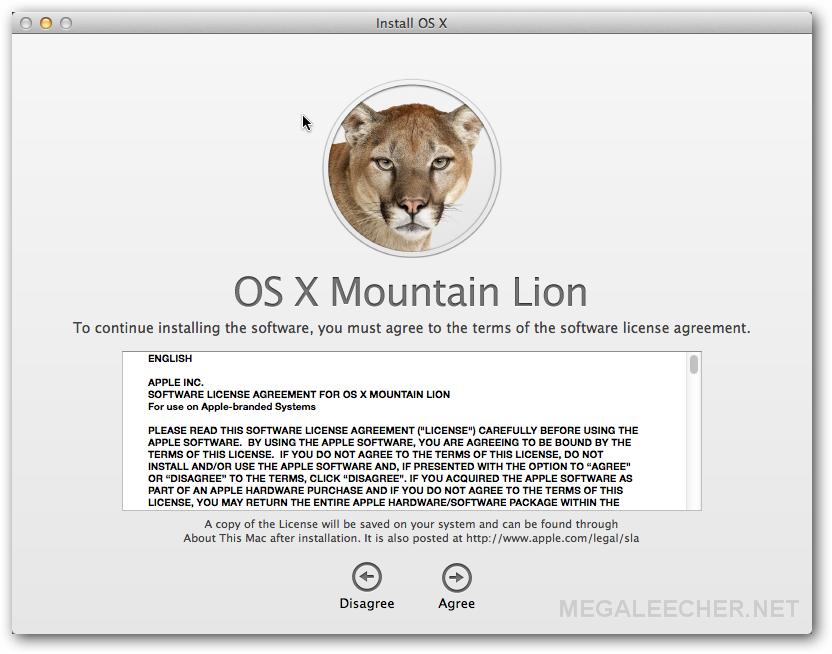
Task: Click the Agree text label
Action: [456, 604]
